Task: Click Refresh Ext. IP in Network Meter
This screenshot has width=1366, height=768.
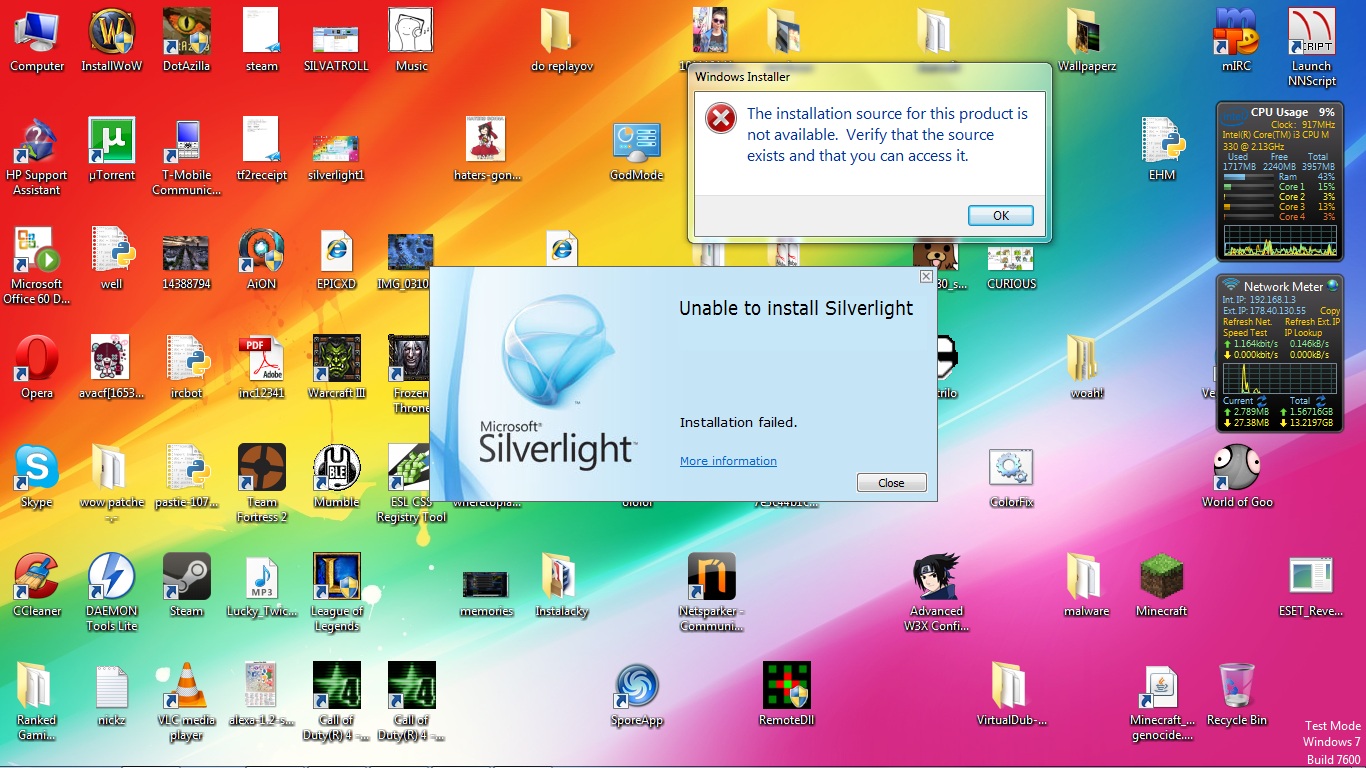Action: [1312, 322]
